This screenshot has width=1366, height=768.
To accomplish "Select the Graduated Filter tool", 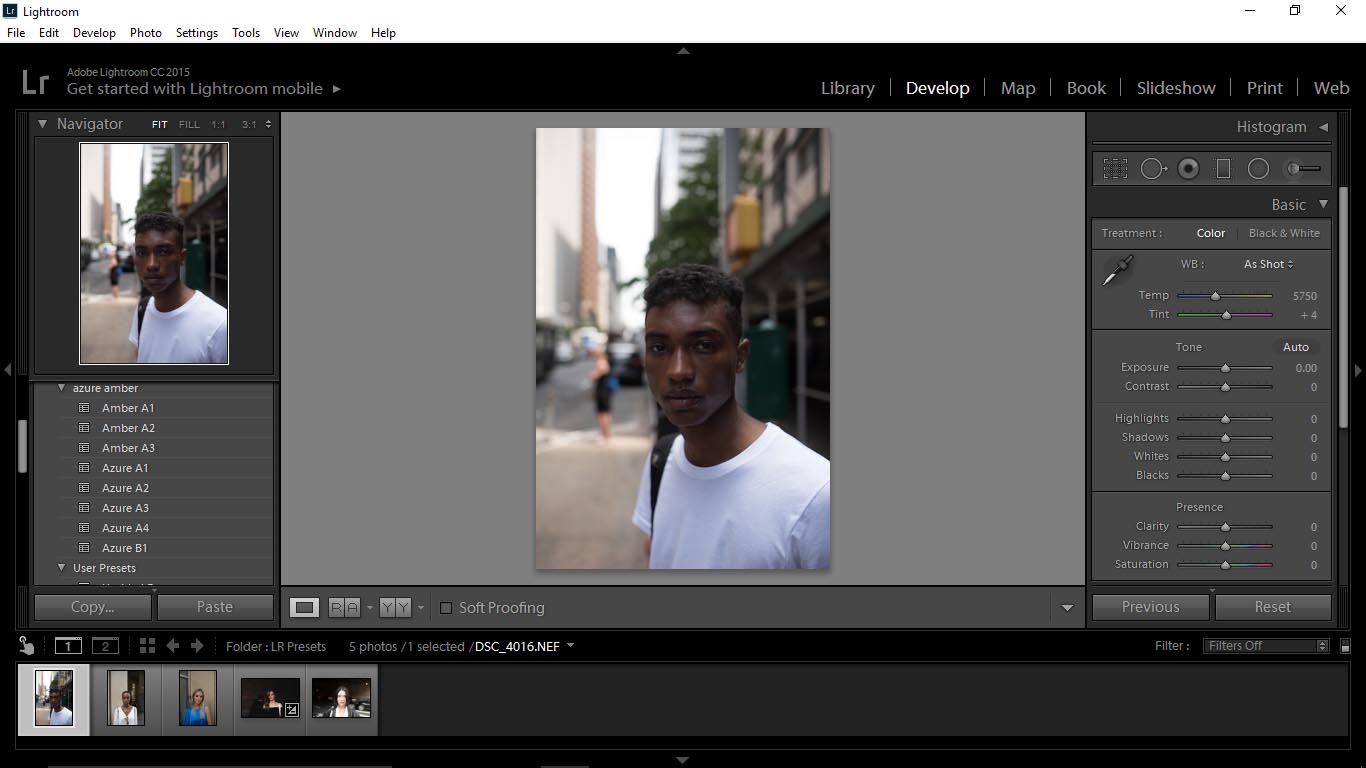I will [x=1222, y=169].
